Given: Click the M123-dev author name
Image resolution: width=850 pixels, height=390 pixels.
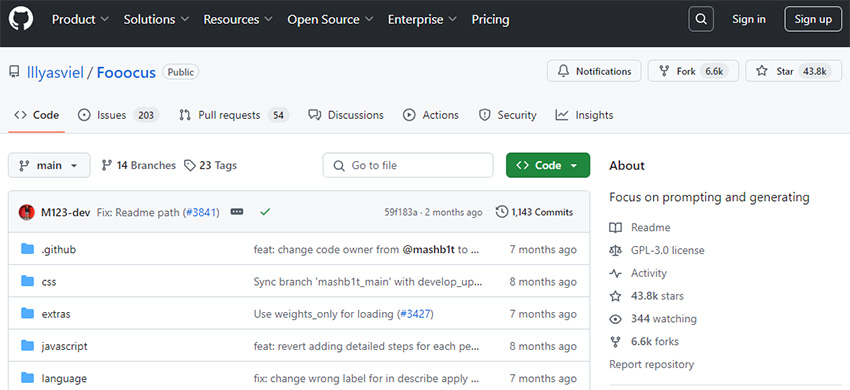Looking at the screenshot, I should tap(66, 213).
